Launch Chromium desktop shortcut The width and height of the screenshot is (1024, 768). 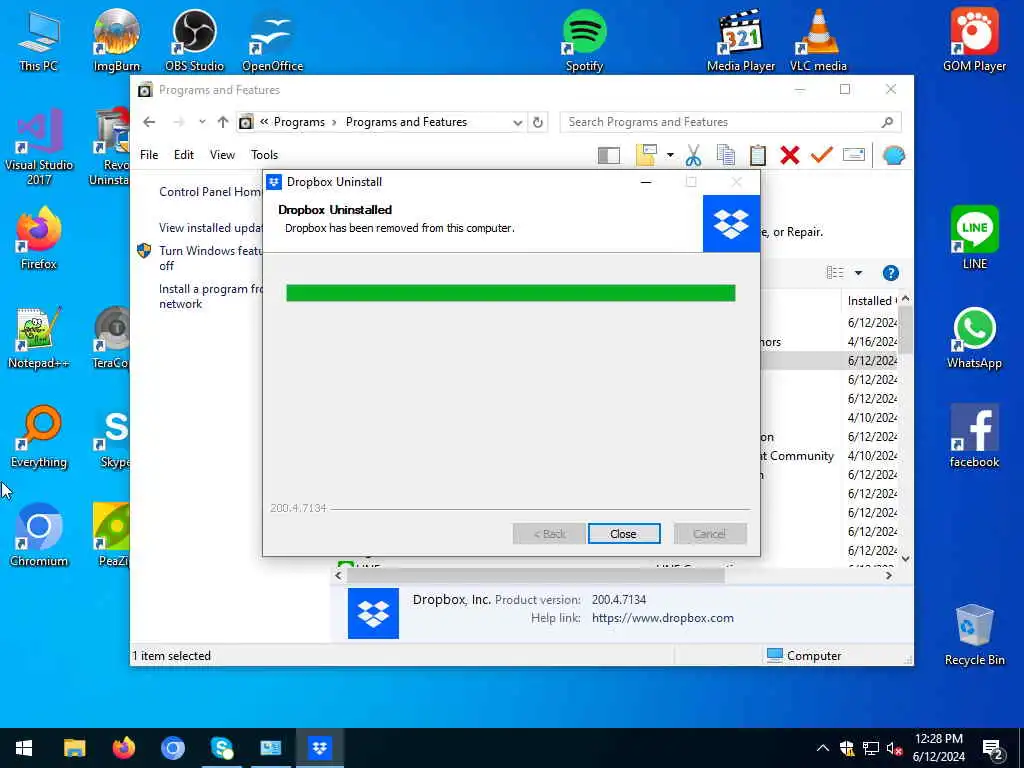click(39, 536)
